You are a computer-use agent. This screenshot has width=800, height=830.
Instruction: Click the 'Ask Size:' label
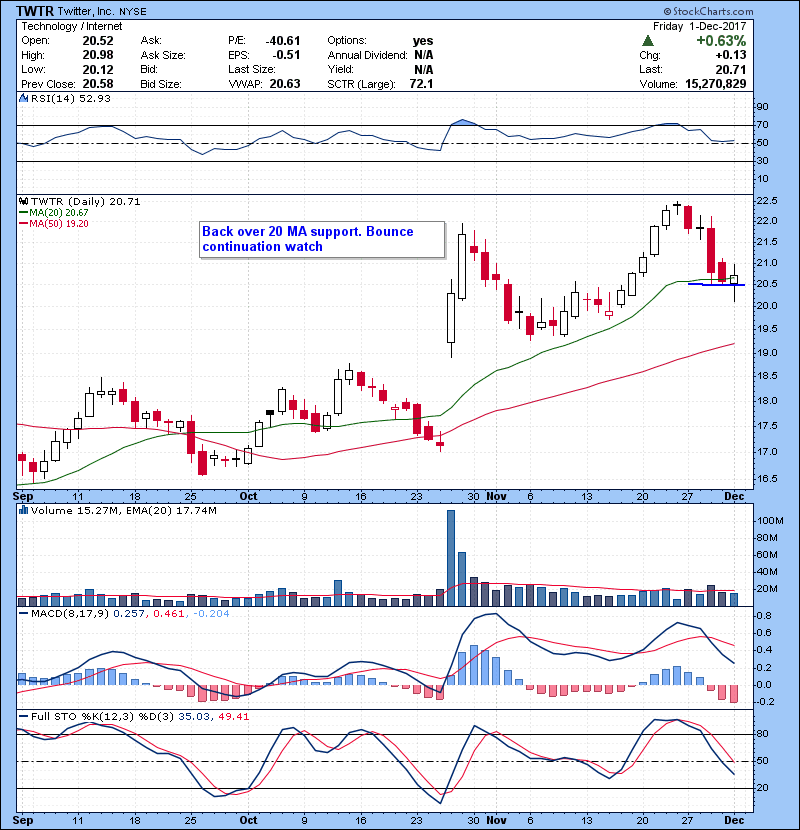[163, 55]
